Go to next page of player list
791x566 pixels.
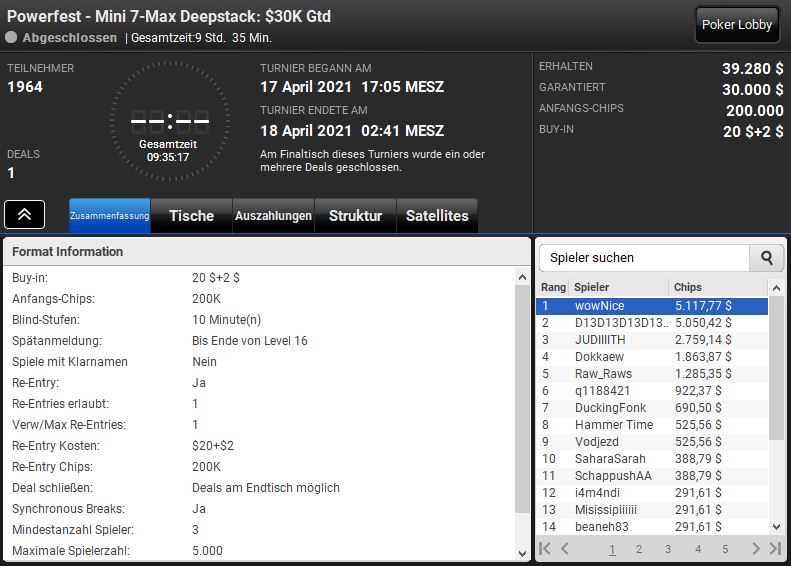tap(756, 548)
